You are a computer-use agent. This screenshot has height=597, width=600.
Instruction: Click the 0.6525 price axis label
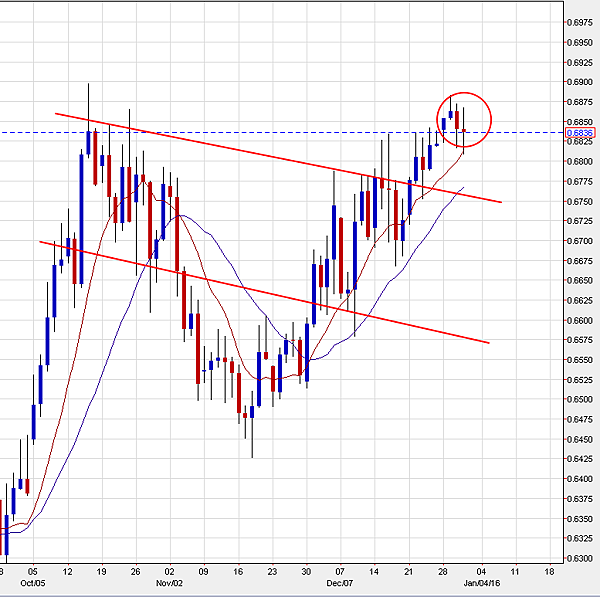click(x=580, y=380)
